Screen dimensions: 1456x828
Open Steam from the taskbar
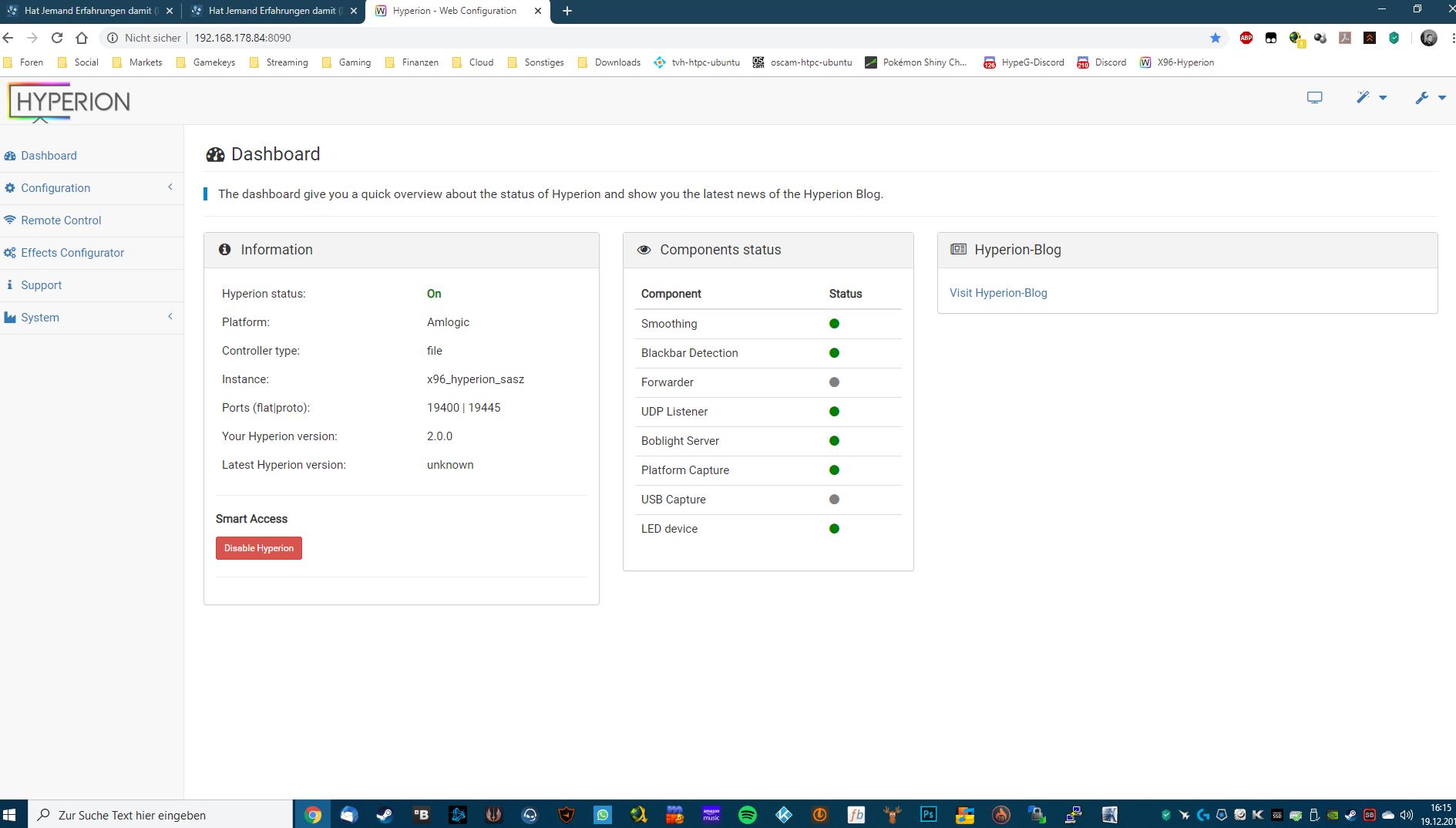[x=385, y=815]
